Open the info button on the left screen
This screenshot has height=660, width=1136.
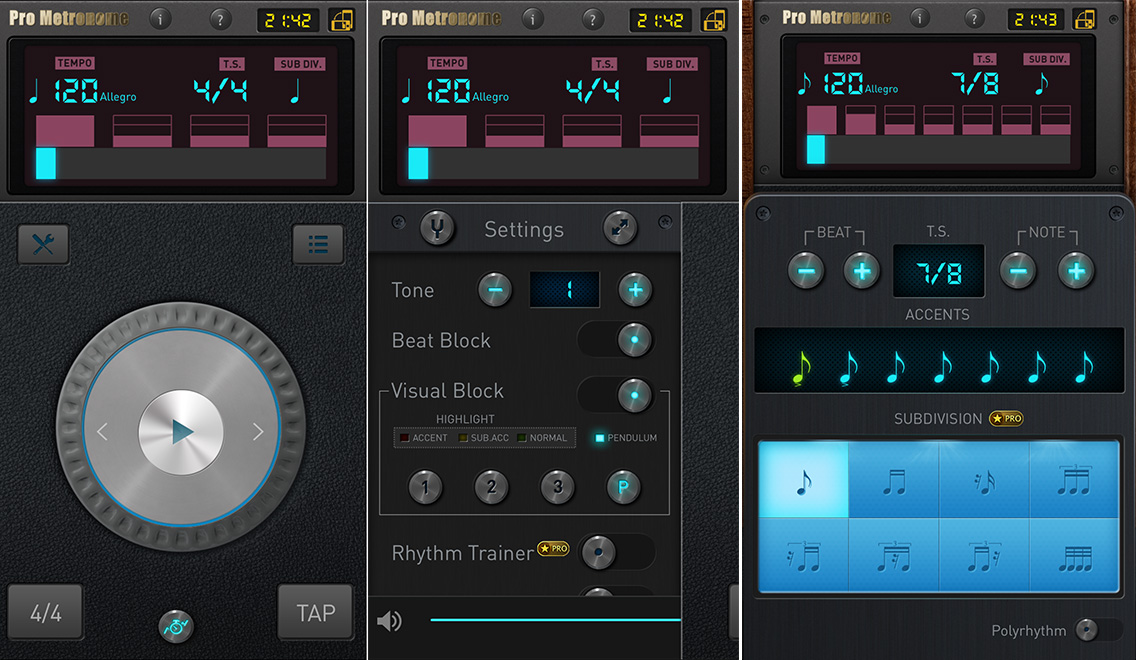tap(160, 19)
